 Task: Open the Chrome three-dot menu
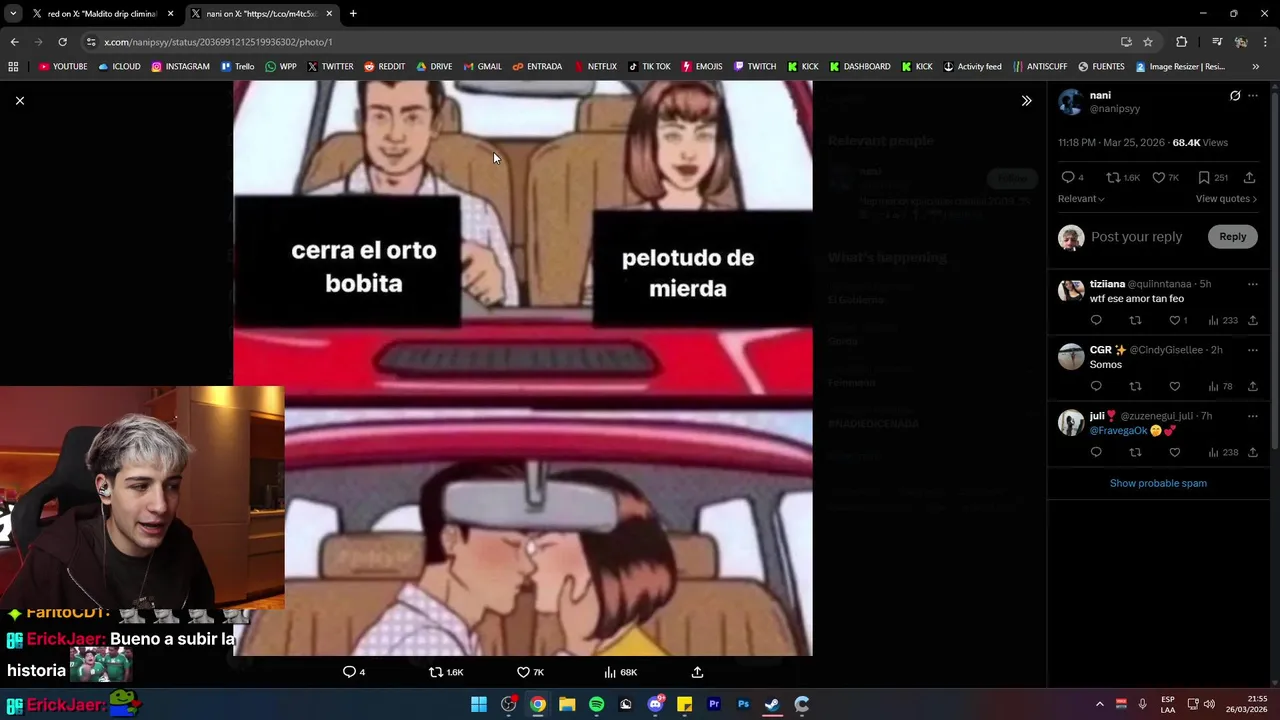tap(1265, 42)
